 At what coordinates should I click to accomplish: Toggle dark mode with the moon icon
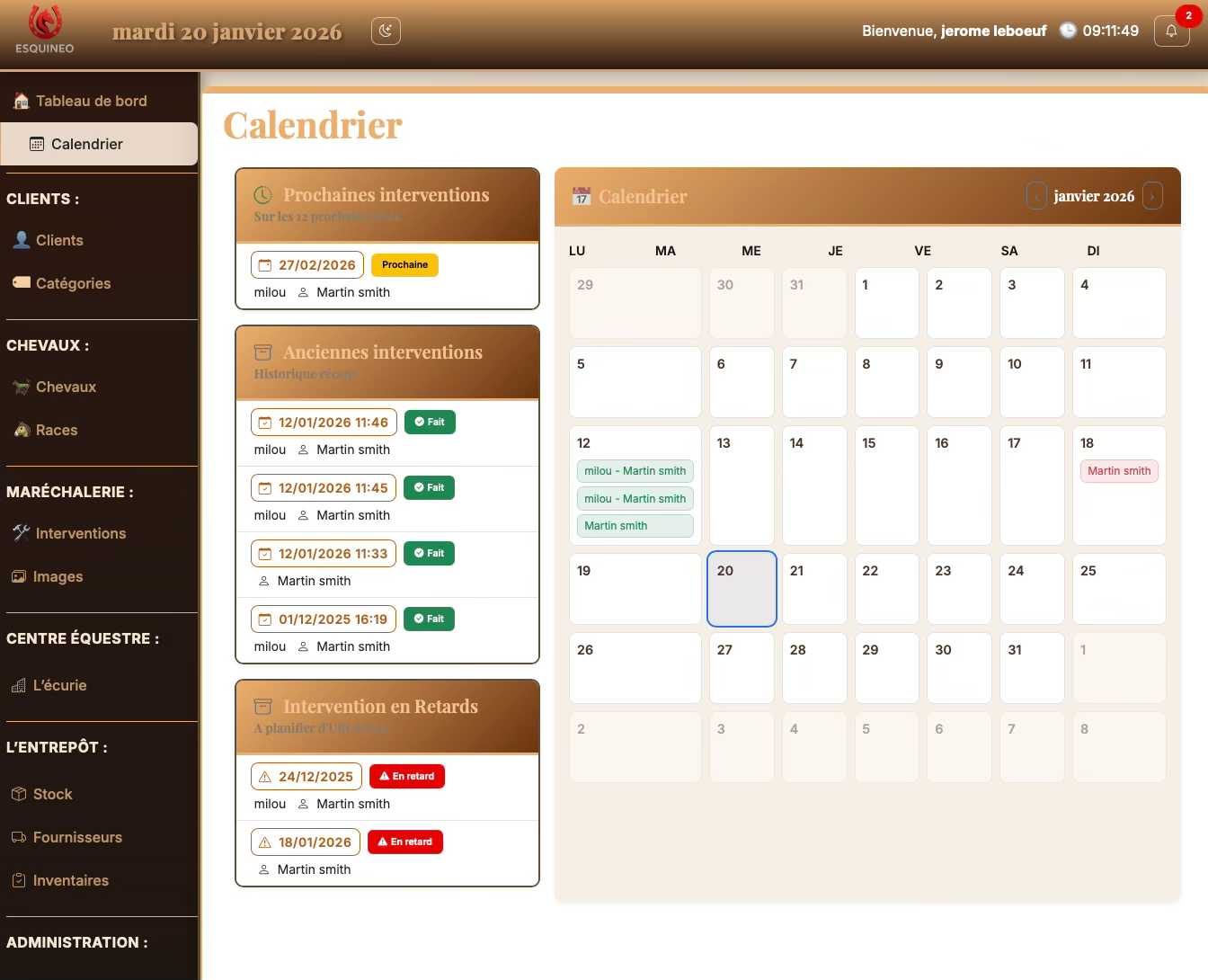pyautogui.click(x=386, y=31)
